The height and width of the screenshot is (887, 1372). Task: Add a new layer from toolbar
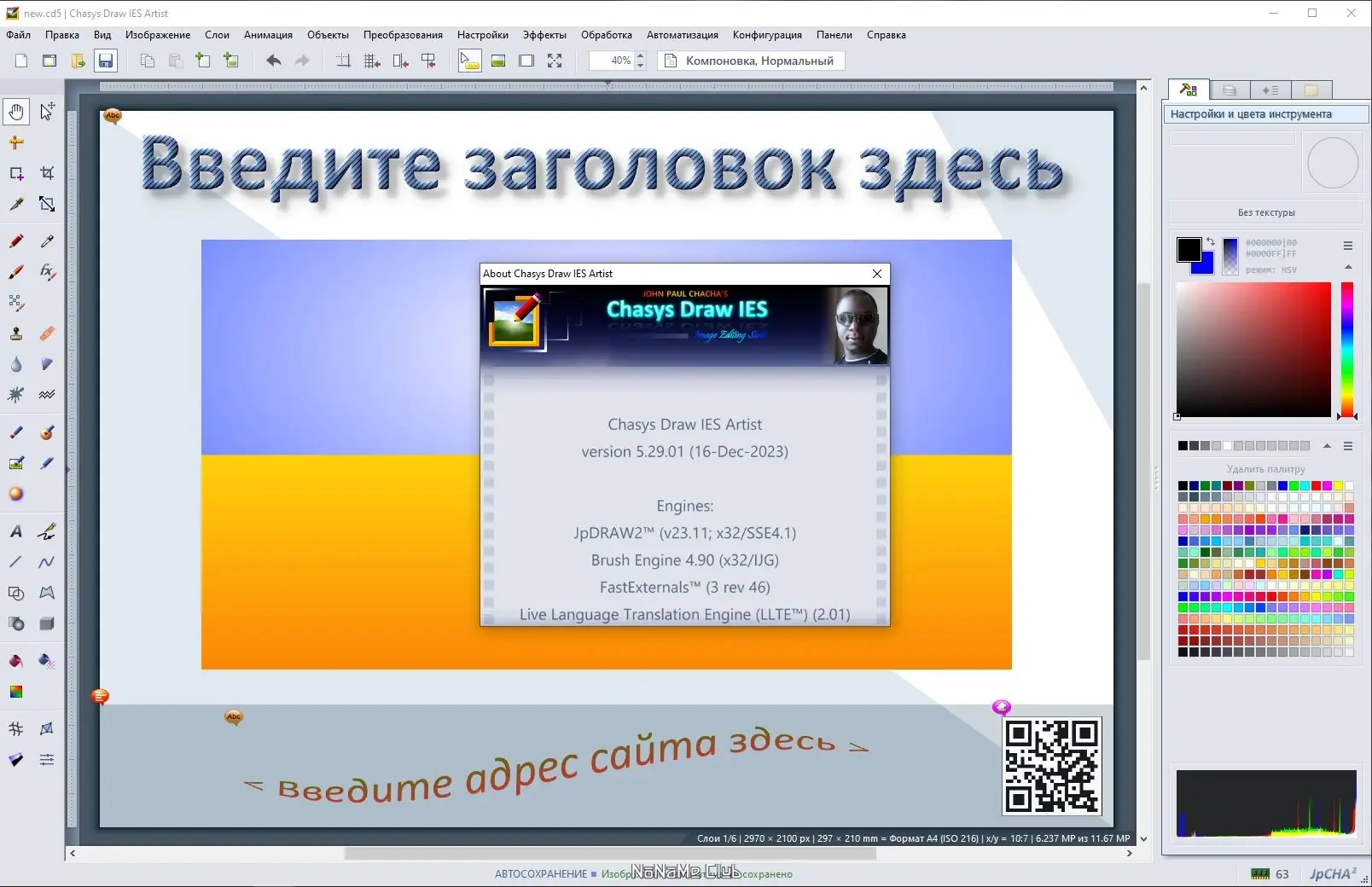coord(203,61)
